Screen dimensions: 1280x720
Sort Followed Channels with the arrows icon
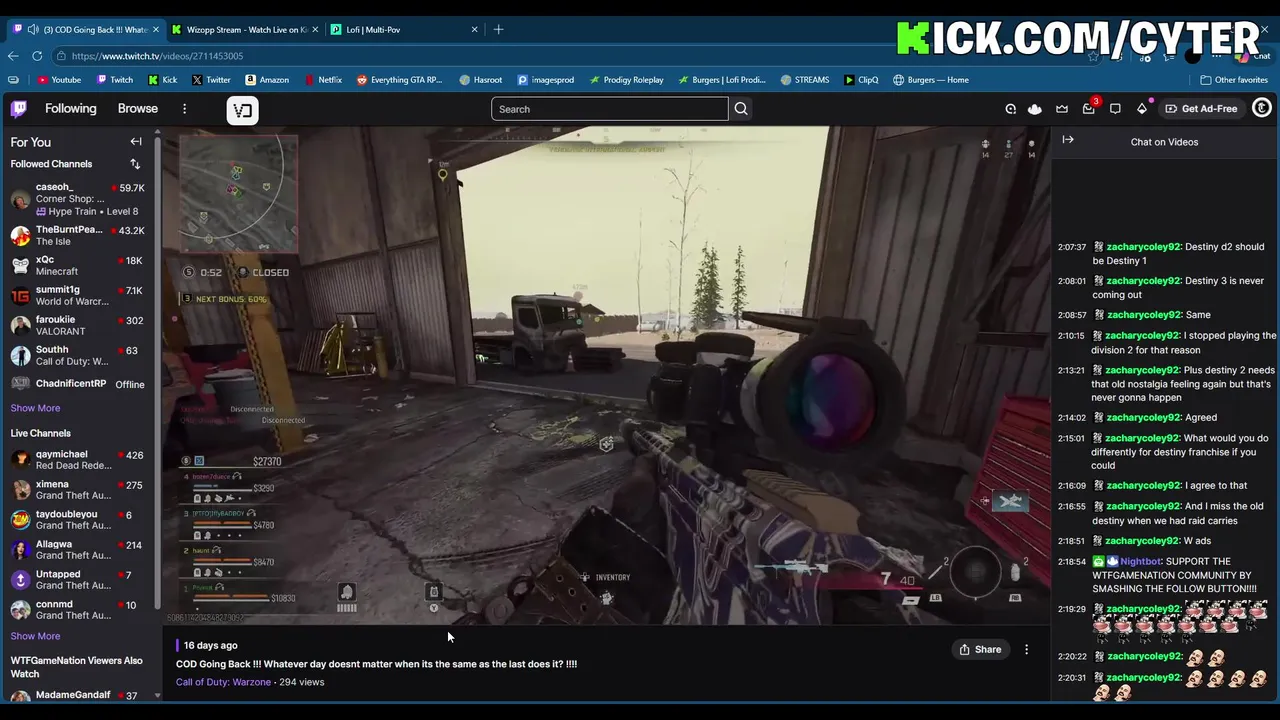point(135,164)
